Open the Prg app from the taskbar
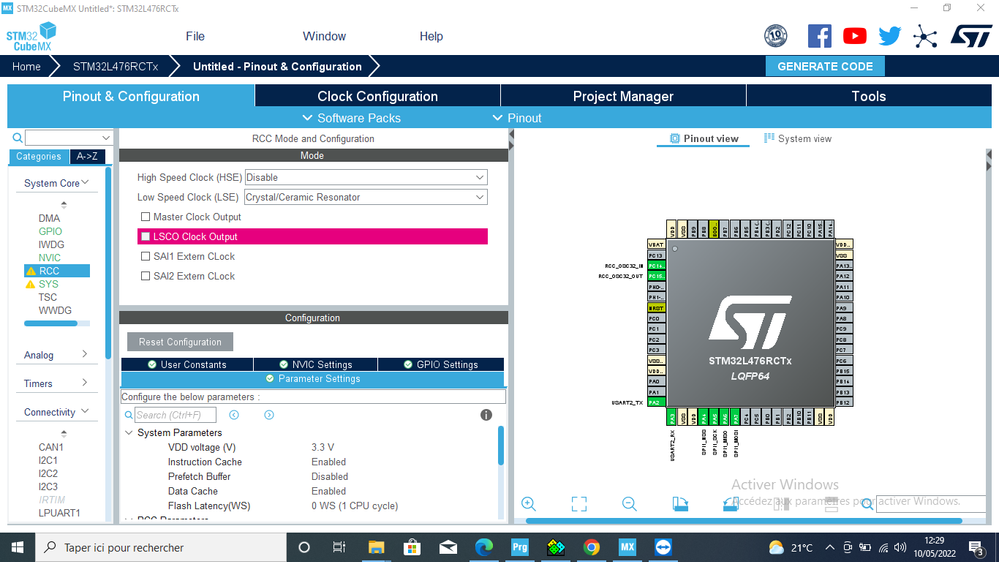Screen dimensions: 999x562 519,547
